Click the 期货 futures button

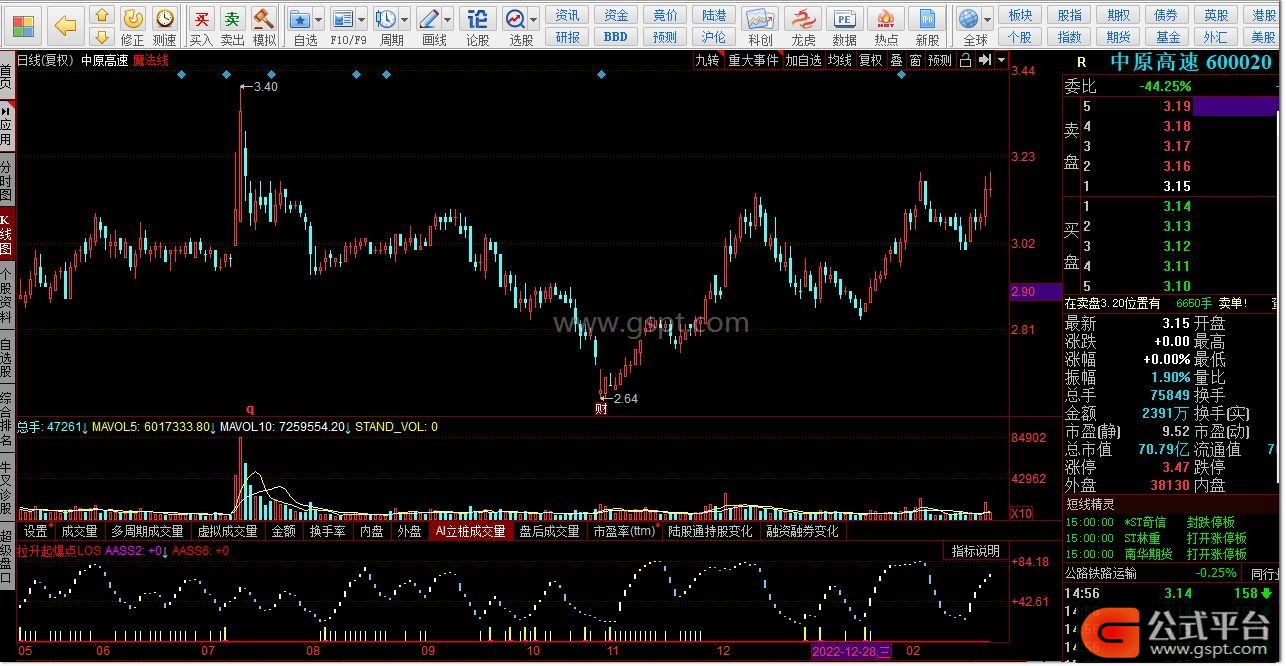click(x=1119, y=37)
